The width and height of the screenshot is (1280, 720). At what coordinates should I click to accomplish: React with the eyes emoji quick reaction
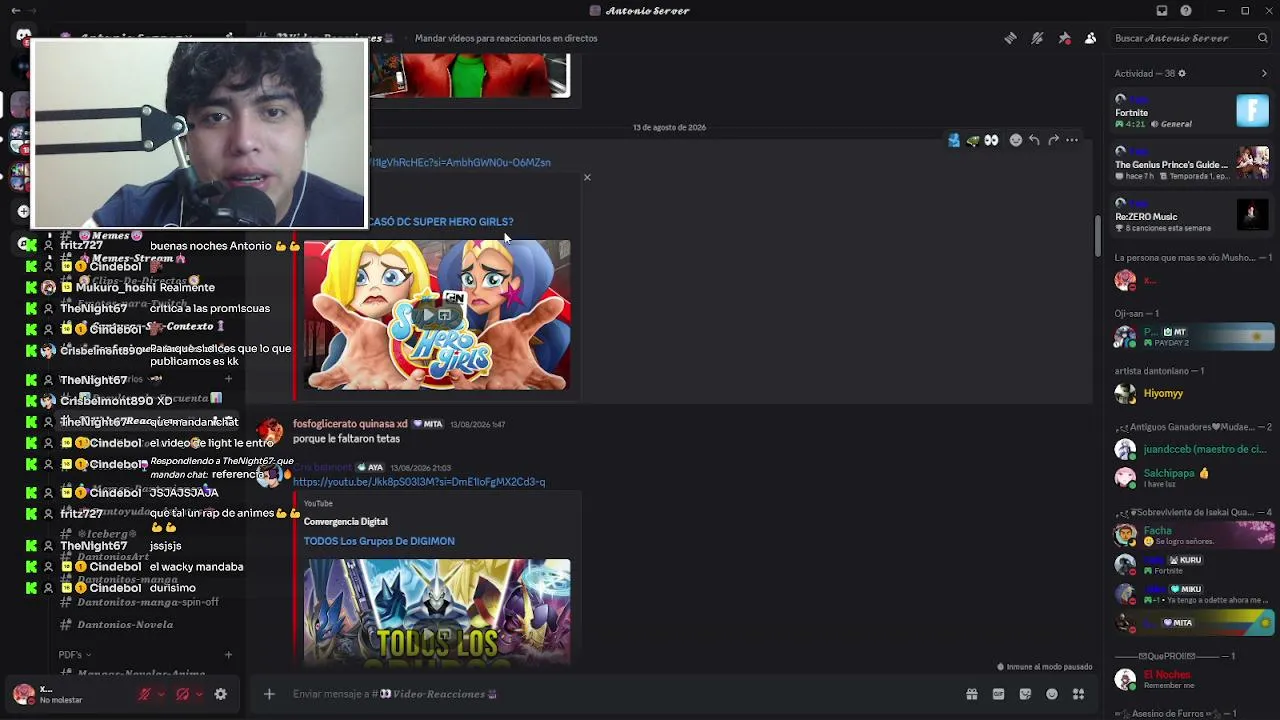coord(991,141)
